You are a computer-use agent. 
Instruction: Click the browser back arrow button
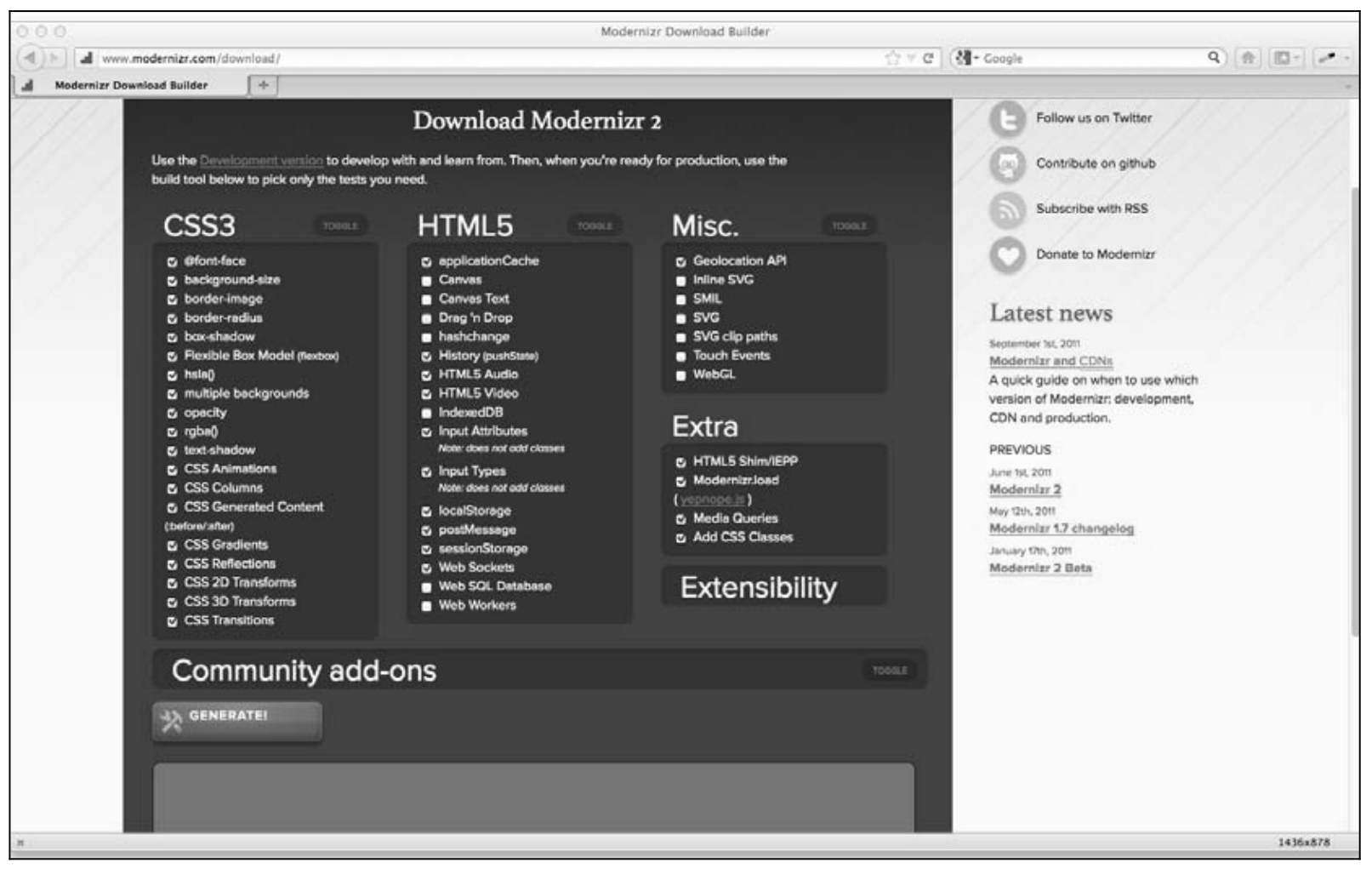31,58
